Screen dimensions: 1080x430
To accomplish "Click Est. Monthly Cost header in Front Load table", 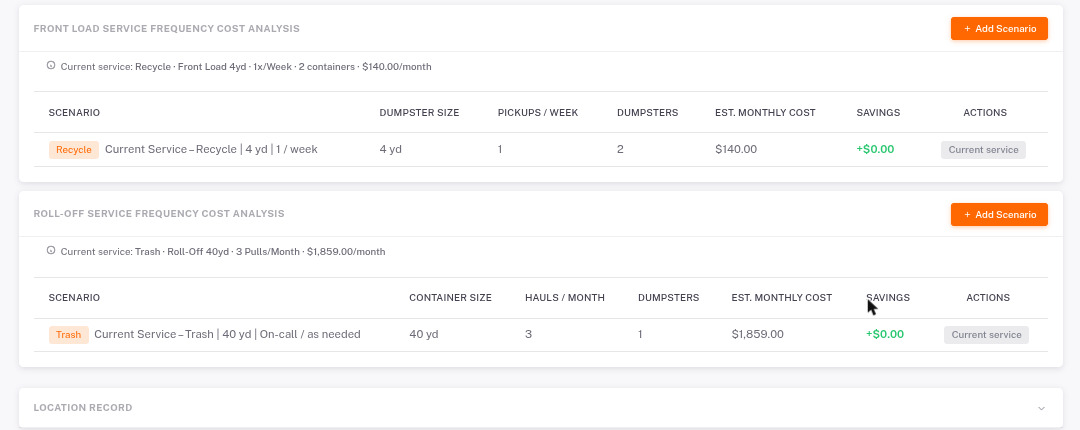I will (x=765, y=112).
